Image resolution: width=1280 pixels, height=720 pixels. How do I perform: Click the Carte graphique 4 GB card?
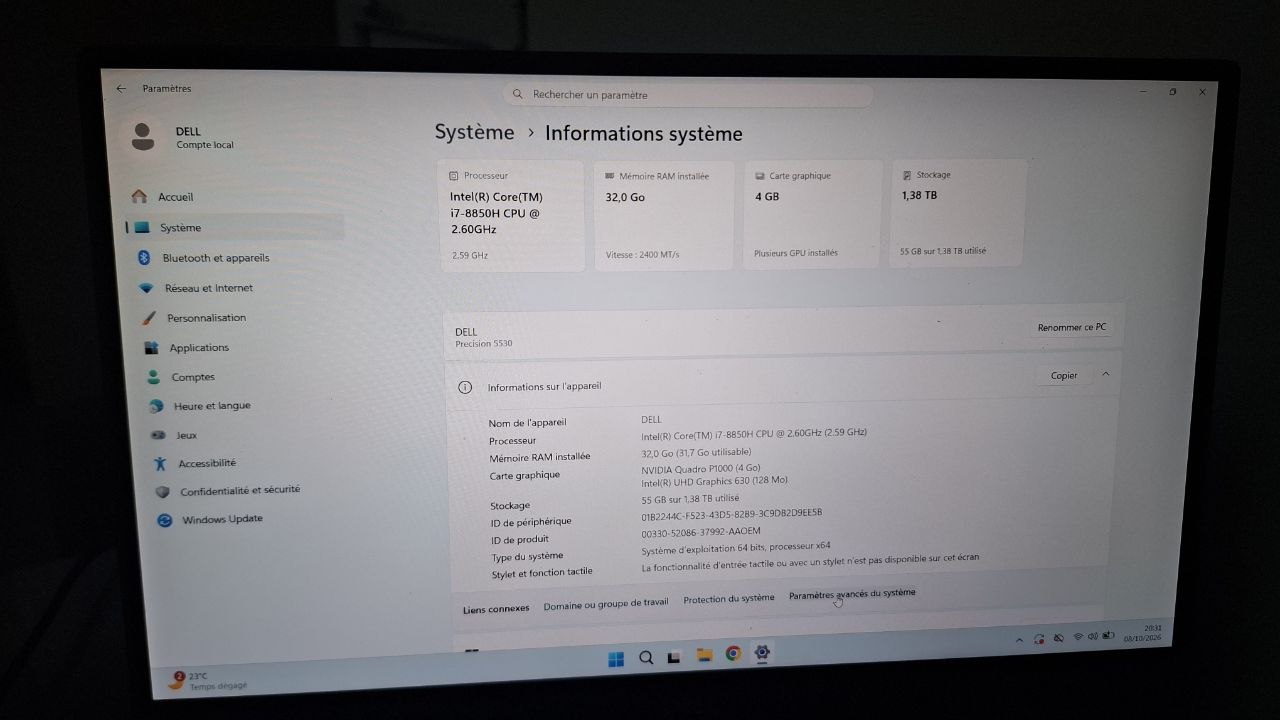coord(813,213)
